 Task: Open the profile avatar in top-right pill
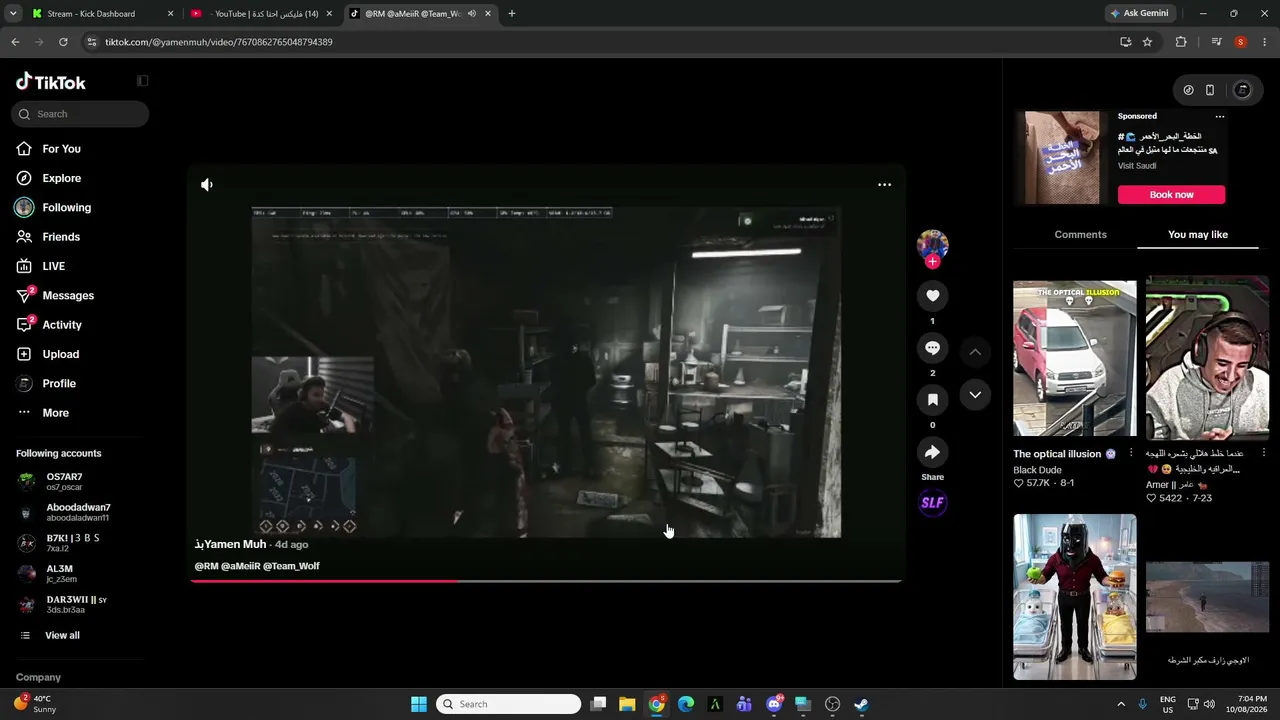click(1243, 90)
